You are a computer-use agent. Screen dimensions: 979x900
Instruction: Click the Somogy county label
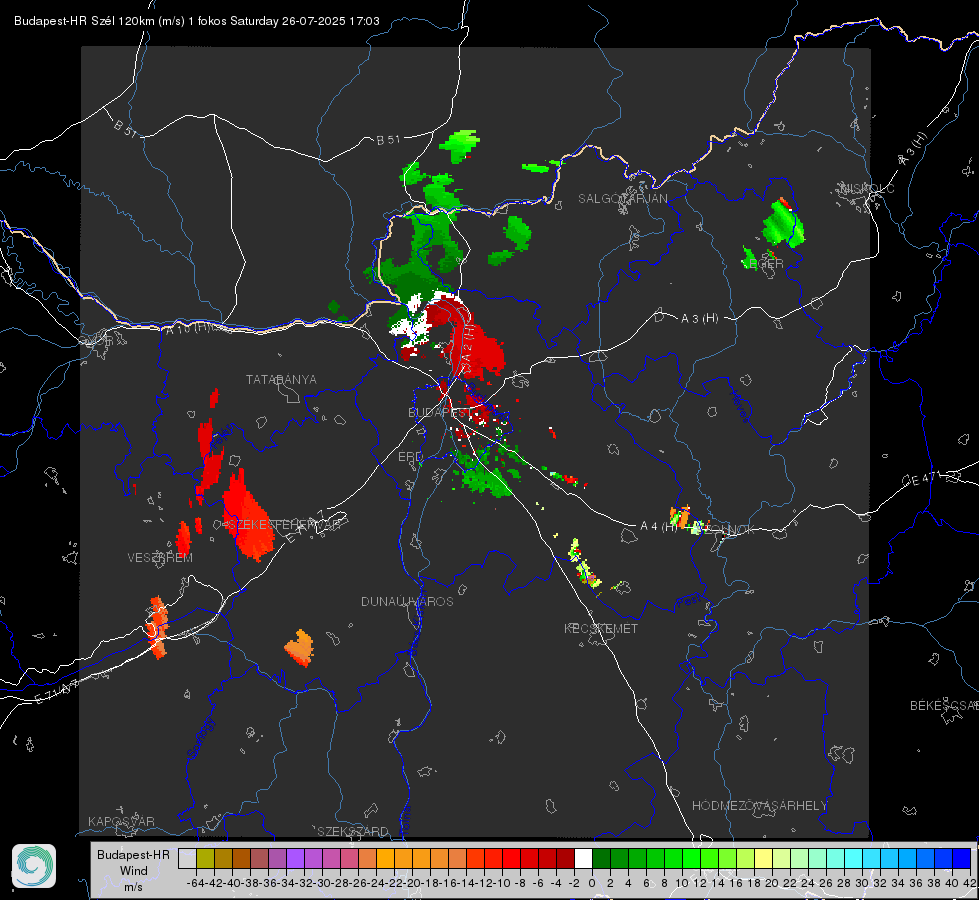[x=201, y=738]
